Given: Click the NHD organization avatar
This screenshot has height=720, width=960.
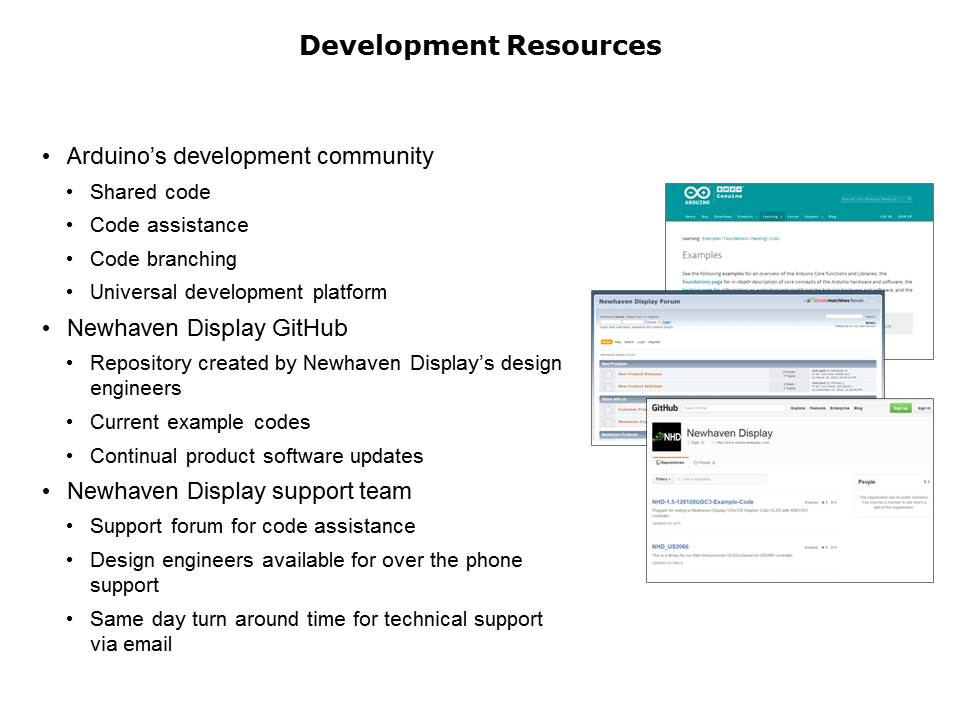Looking at the screenshot, I should pos(666,437).
